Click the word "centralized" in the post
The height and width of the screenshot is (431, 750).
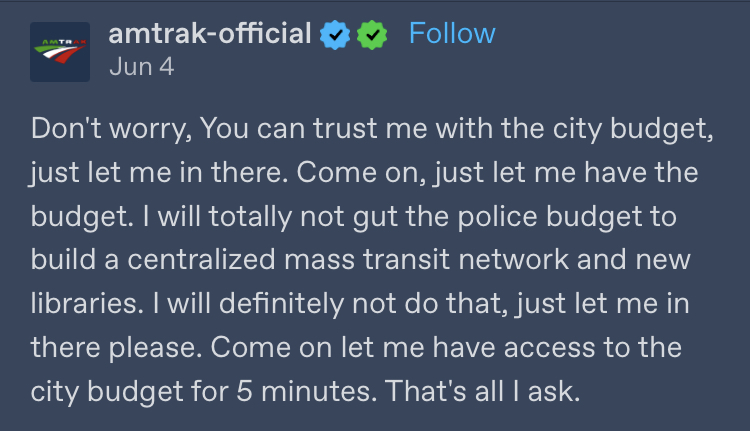coord(201,260)
